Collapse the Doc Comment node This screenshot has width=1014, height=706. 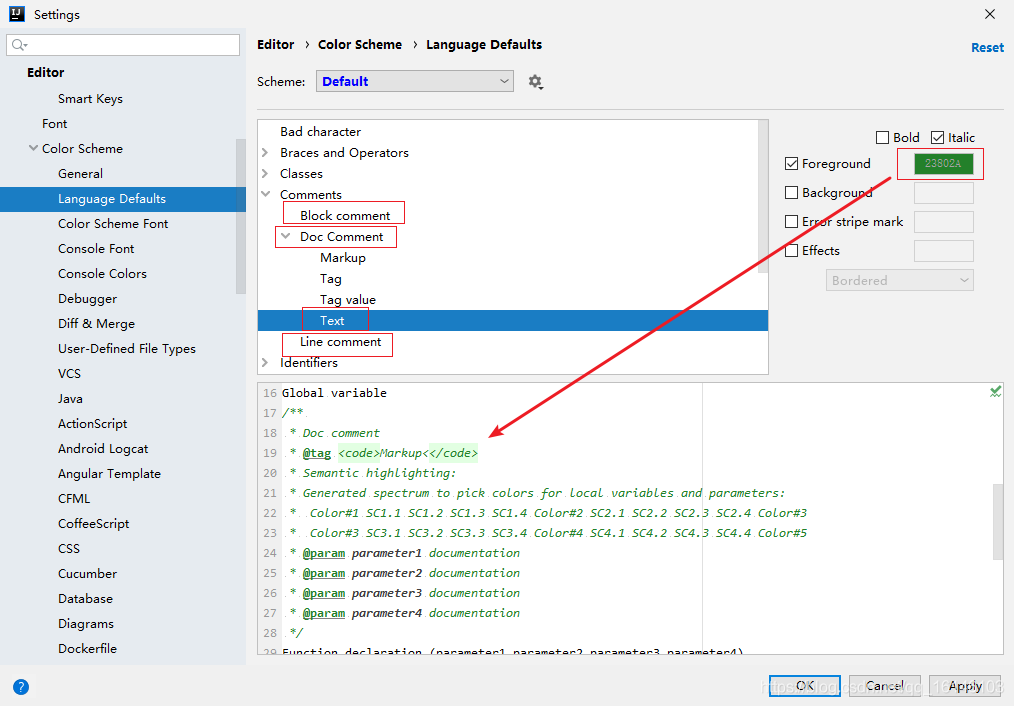click(x=285, y=236)
